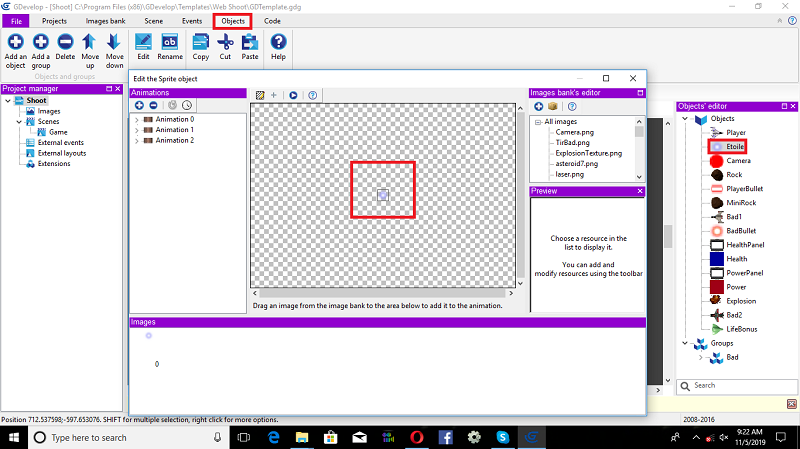
Task: Open help icon above the sprite canvas
Action: coord(313,95)
